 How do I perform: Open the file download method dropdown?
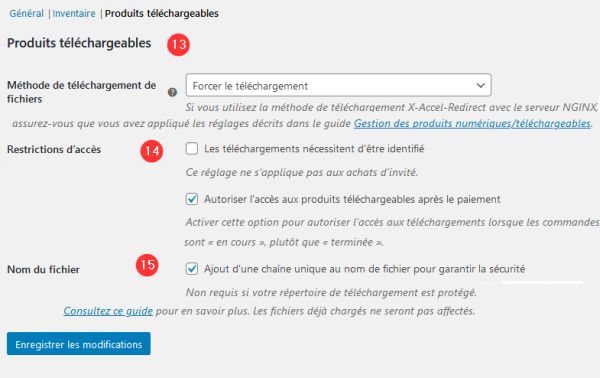pyautogui.click(x=338, y=85)
